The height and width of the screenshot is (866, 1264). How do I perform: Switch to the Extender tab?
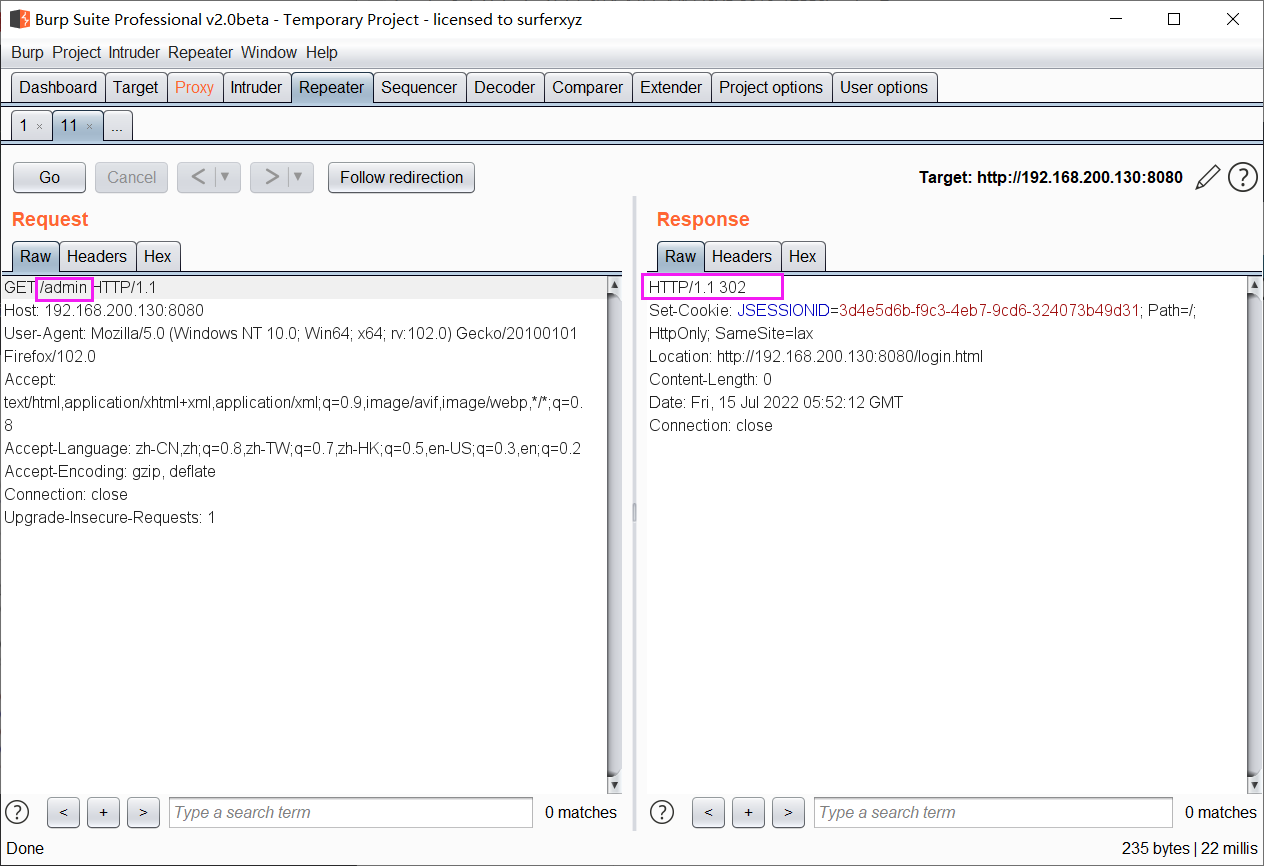tap(671, 87)
